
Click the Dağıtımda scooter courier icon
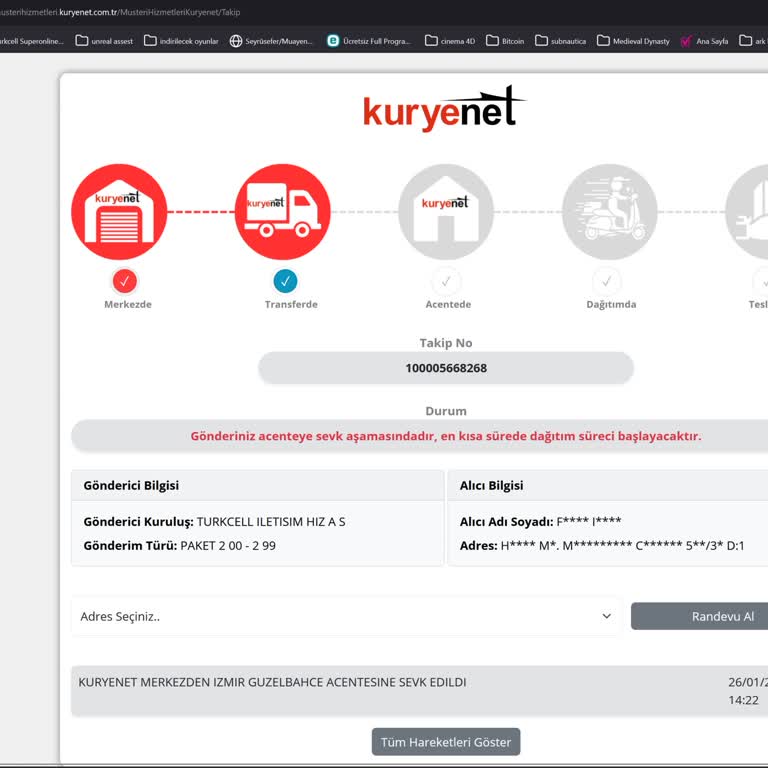point(609,212)
